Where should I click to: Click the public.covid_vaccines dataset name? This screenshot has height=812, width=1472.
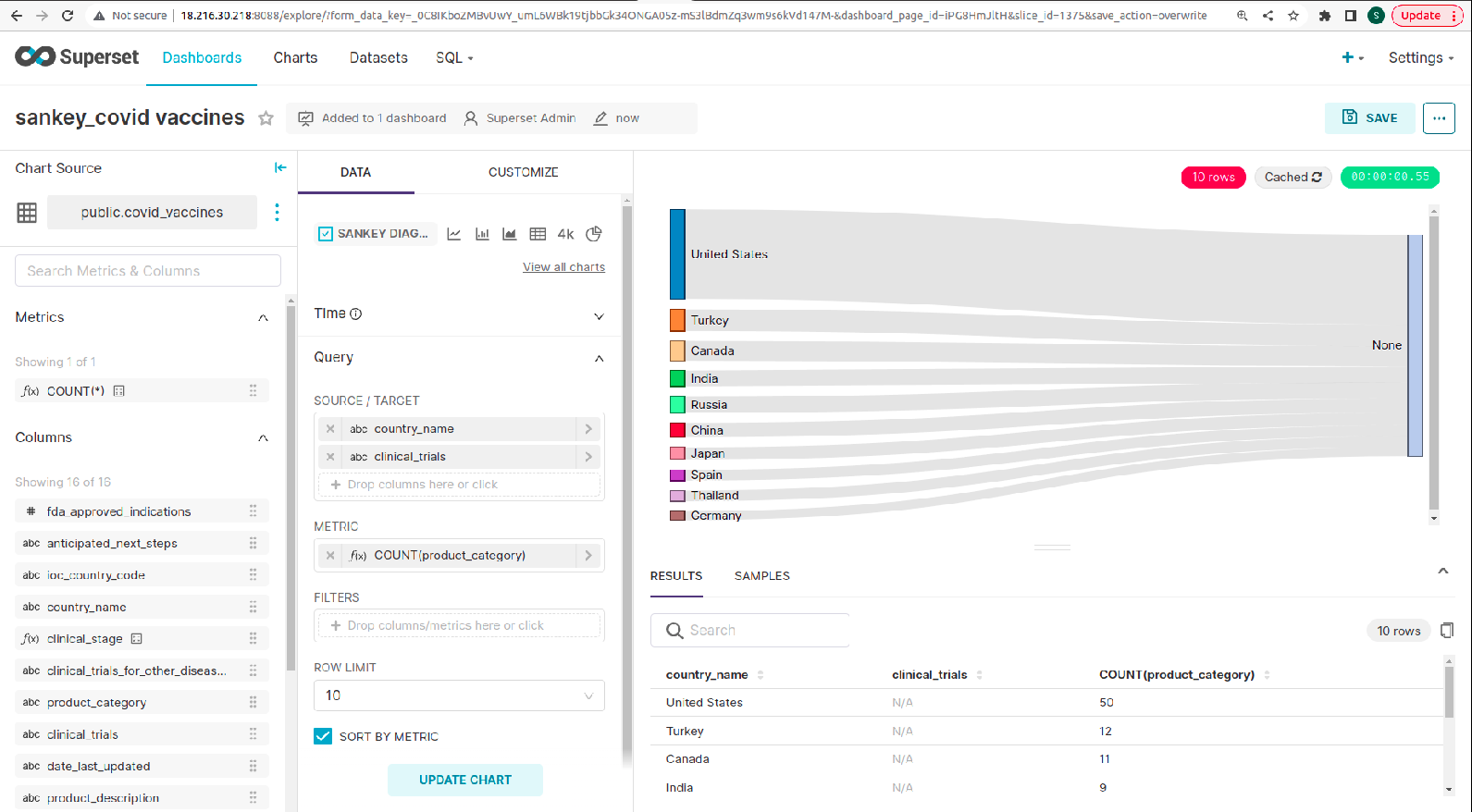click(152, 212)
